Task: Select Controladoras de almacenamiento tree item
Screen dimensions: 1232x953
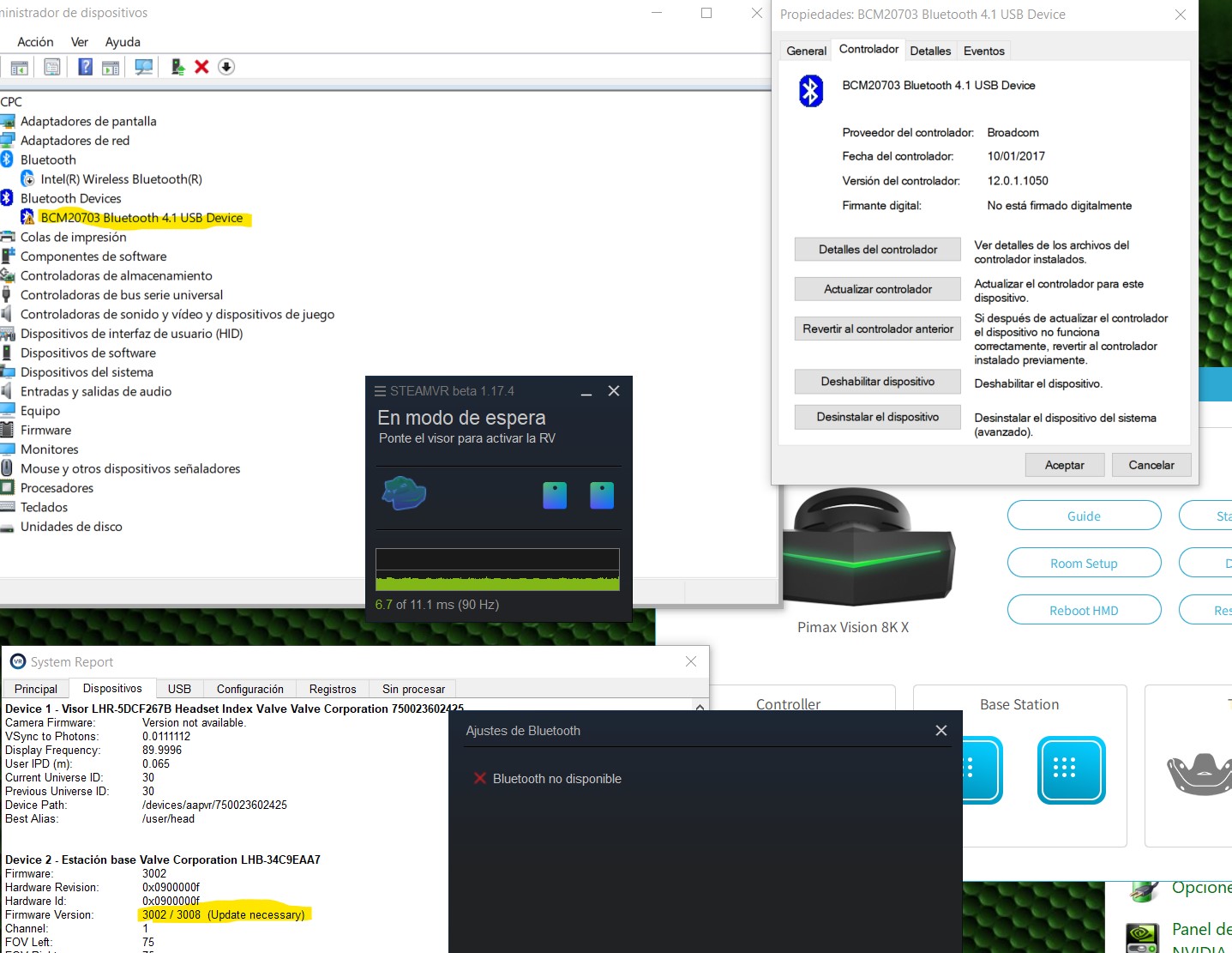Action: pos(116,275)
